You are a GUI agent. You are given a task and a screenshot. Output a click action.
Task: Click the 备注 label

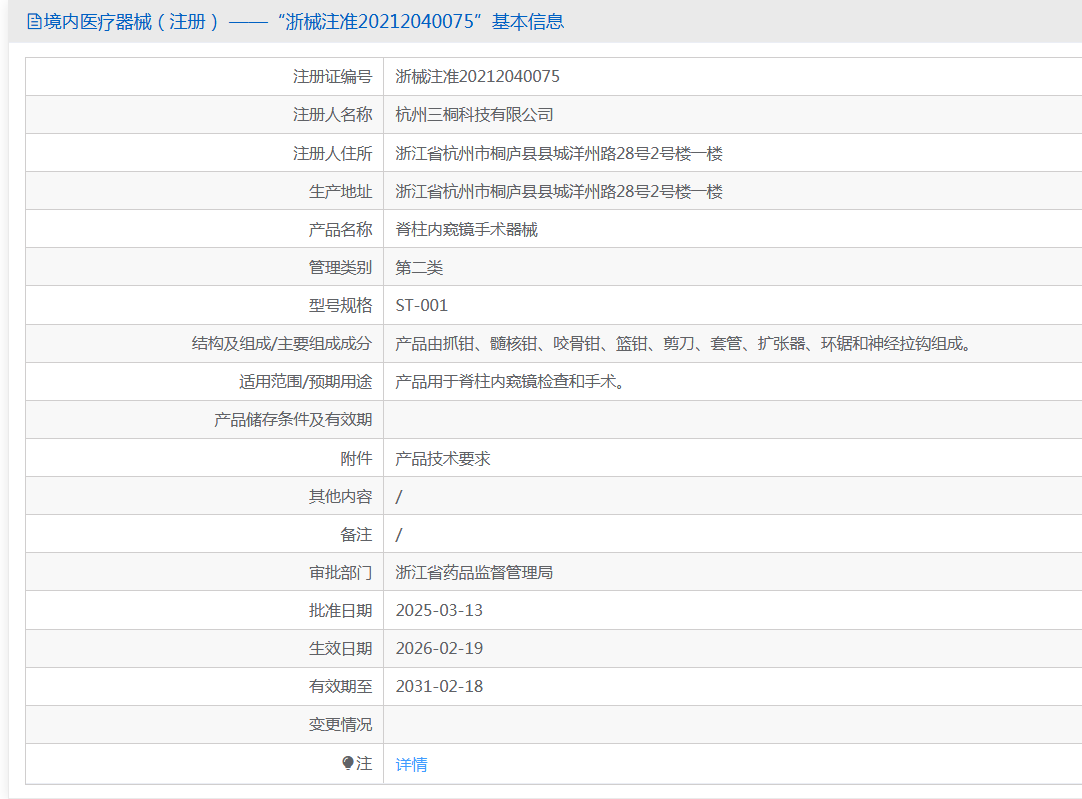click(356, 534)
